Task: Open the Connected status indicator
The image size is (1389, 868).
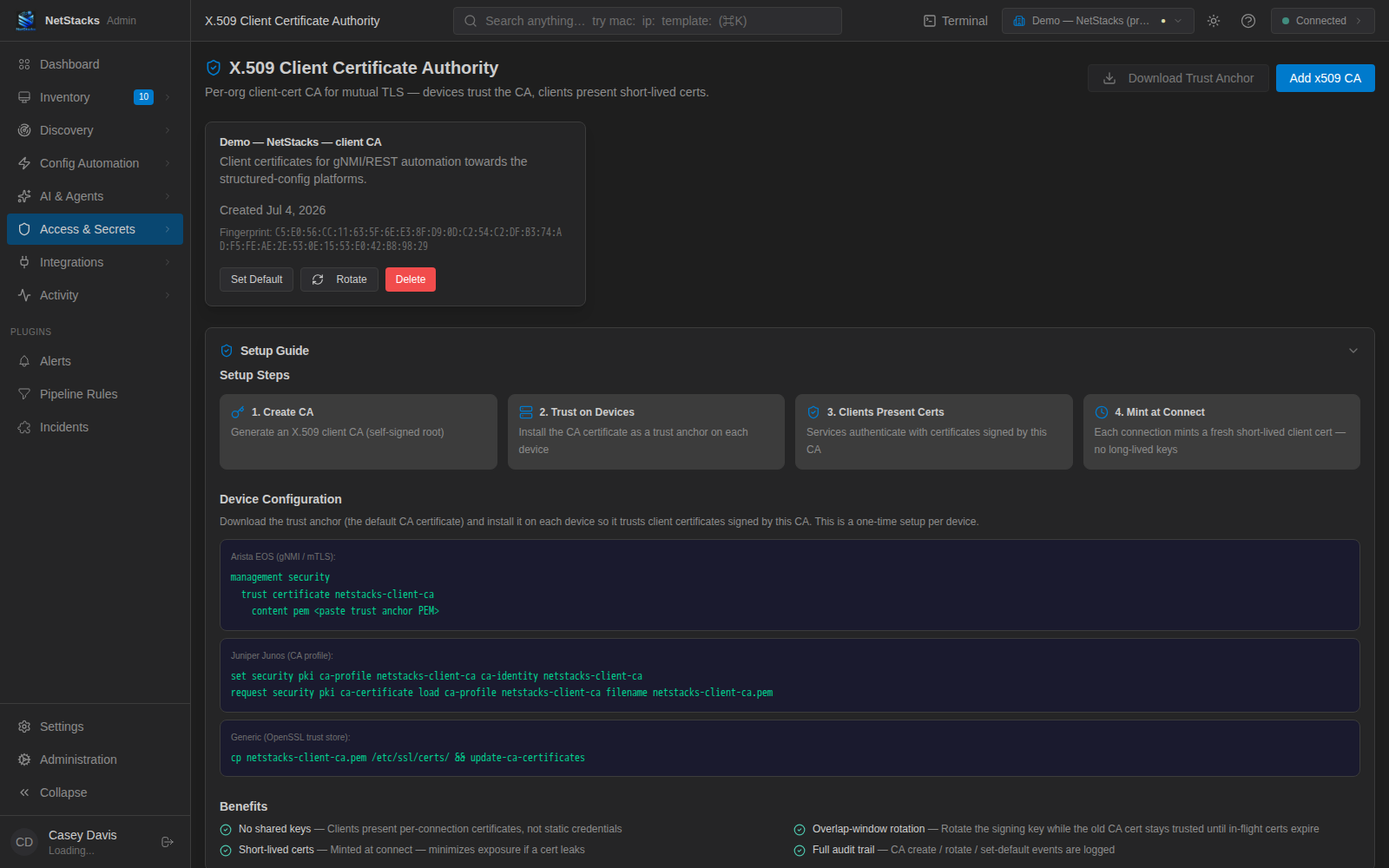Action: tap(1322, 21)
